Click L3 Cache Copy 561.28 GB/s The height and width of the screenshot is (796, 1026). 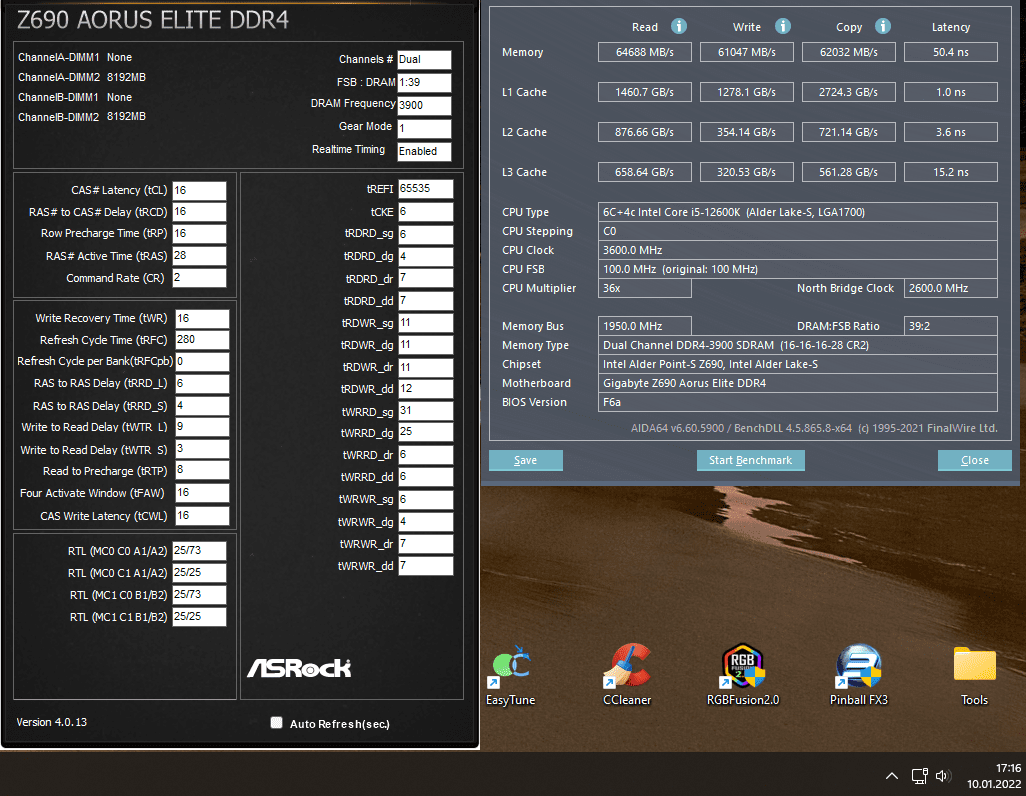pyautogui.click(x=849, y=172)
